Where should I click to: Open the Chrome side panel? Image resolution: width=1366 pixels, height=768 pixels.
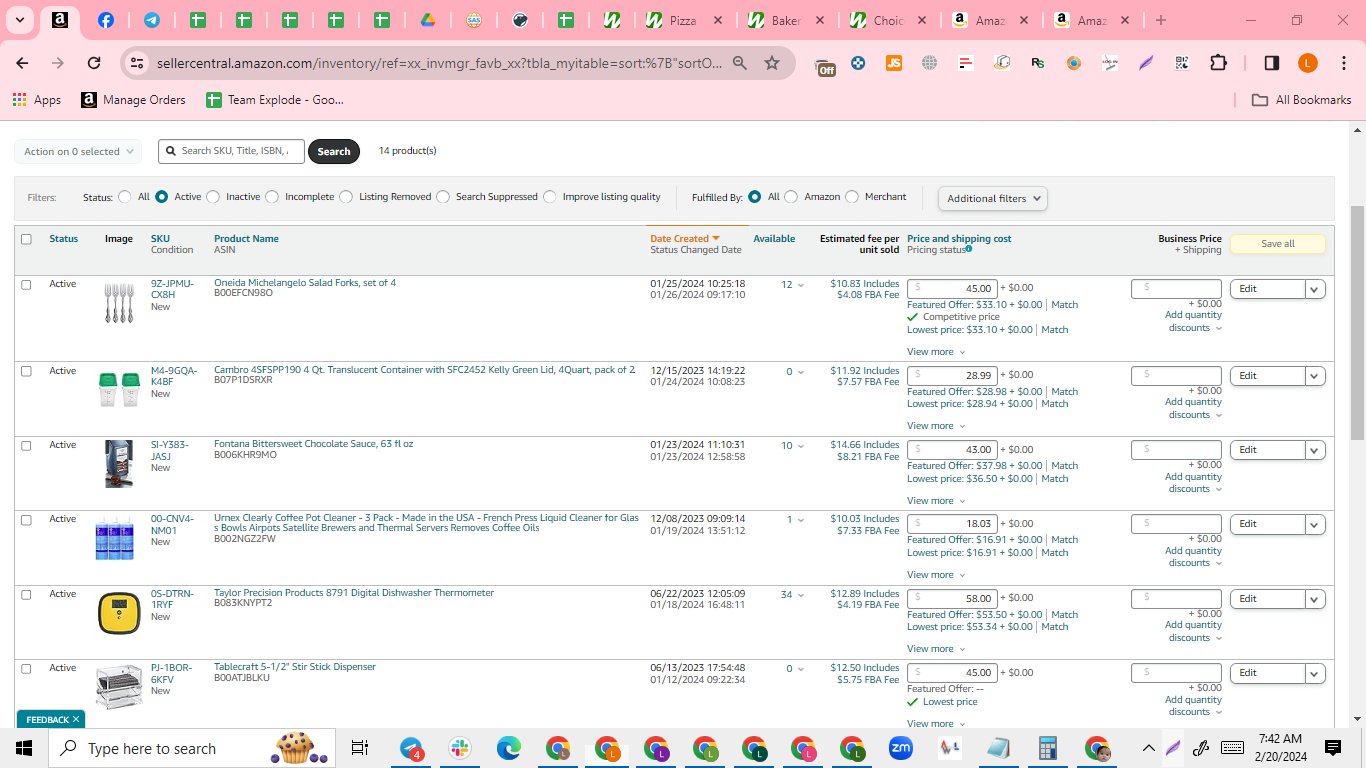1272,63
